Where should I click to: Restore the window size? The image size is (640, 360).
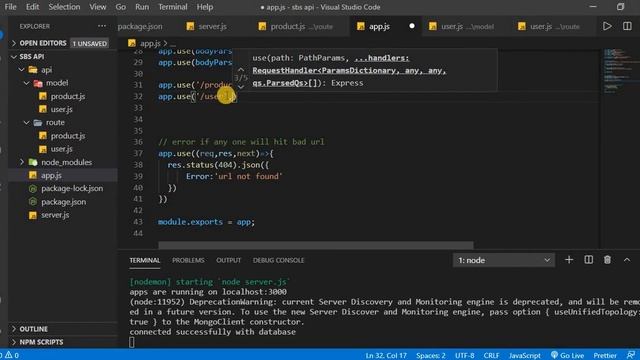pyautogui.click(x=620, y=7)
